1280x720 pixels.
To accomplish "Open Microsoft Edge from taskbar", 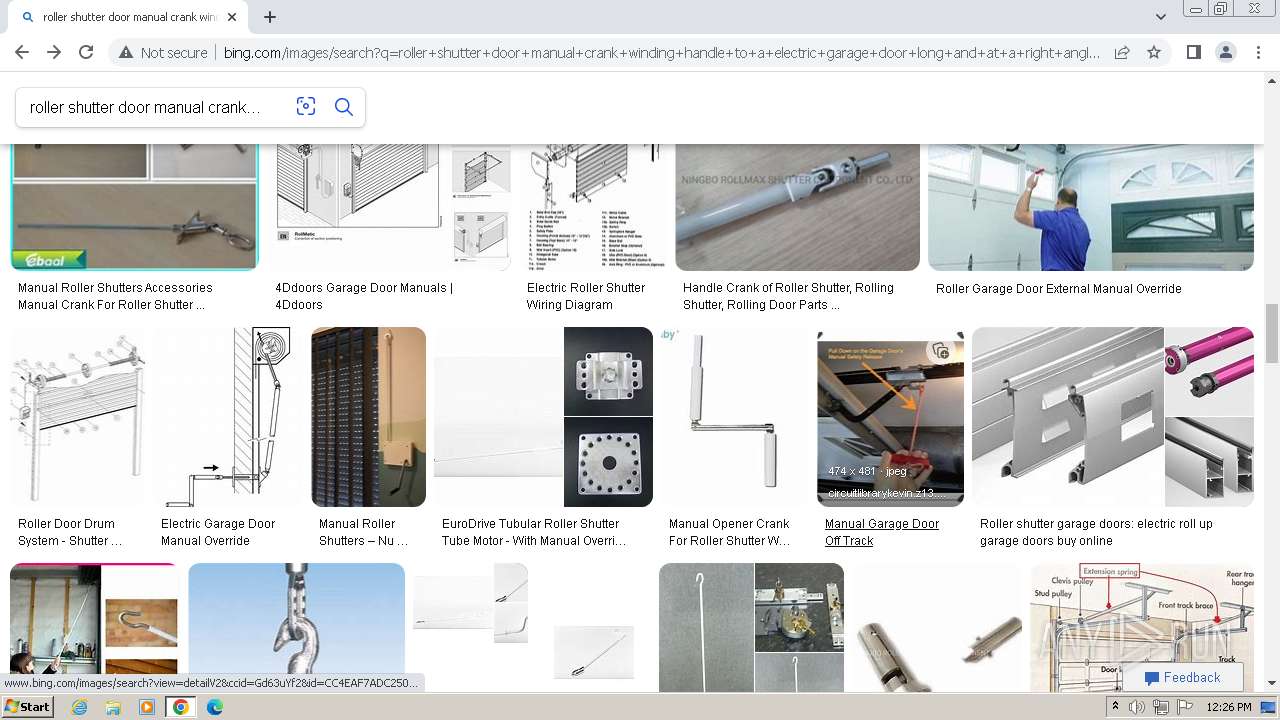I will (215, 707).
